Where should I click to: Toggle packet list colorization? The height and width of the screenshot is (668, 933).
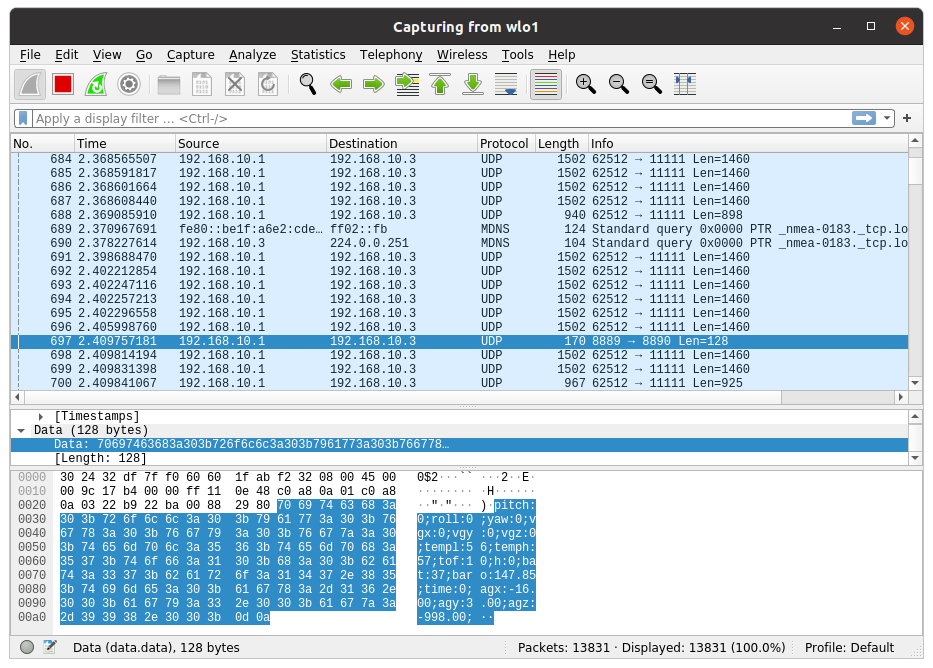pos(545,84)
